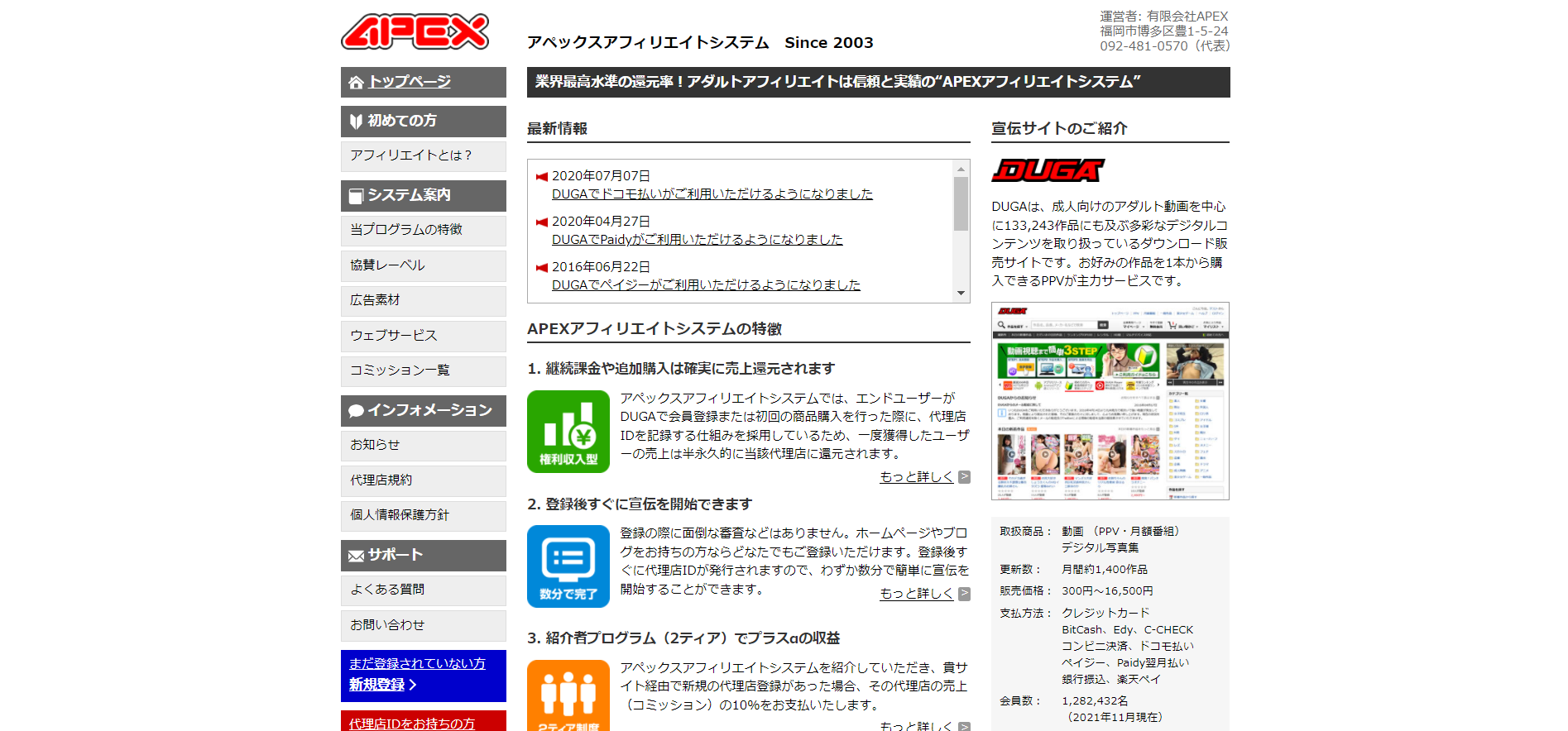
Task: Click the orange 2ティア制度 icon
Action: pyautogui.click(x=568, y=695)
